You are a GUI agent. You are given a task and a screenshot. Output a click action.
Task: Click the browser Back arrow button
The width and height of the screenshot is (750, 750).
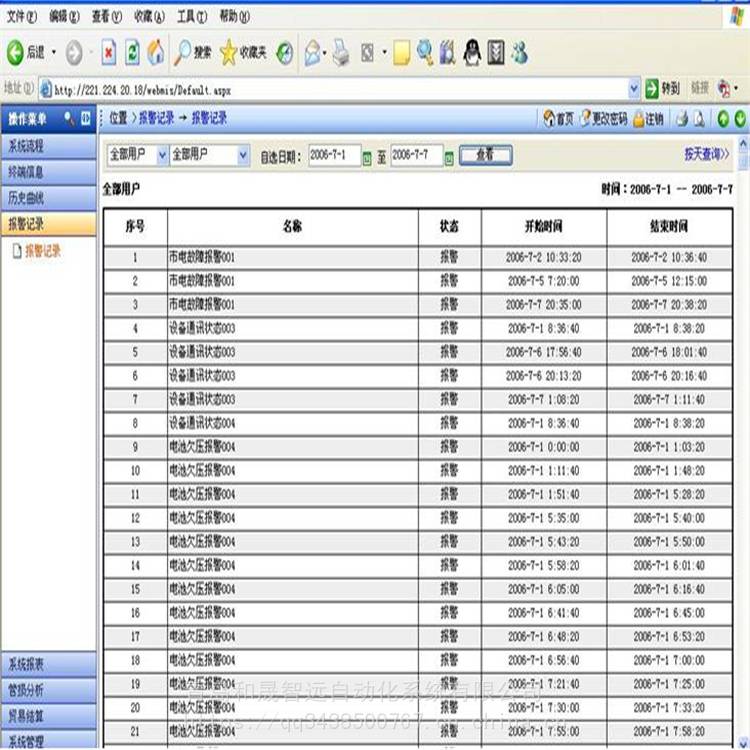[15, 52]
